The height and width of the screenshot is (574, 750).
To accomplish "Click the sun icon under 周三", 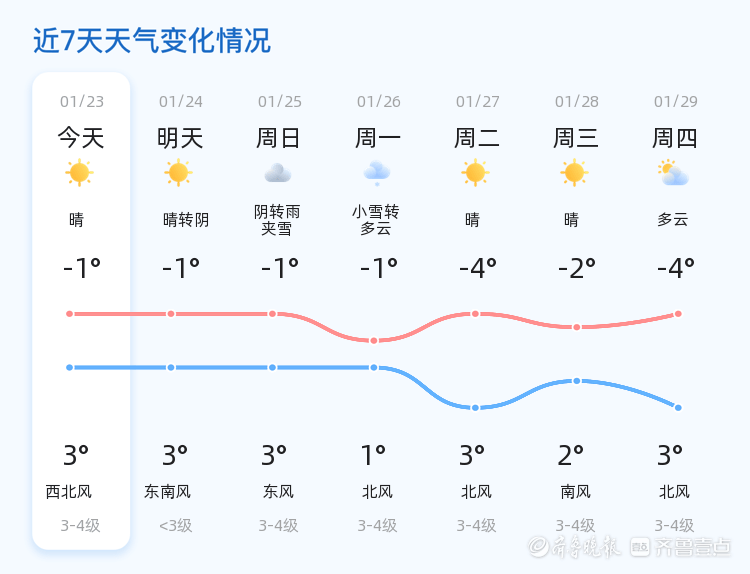I will [x=574, y=173].
